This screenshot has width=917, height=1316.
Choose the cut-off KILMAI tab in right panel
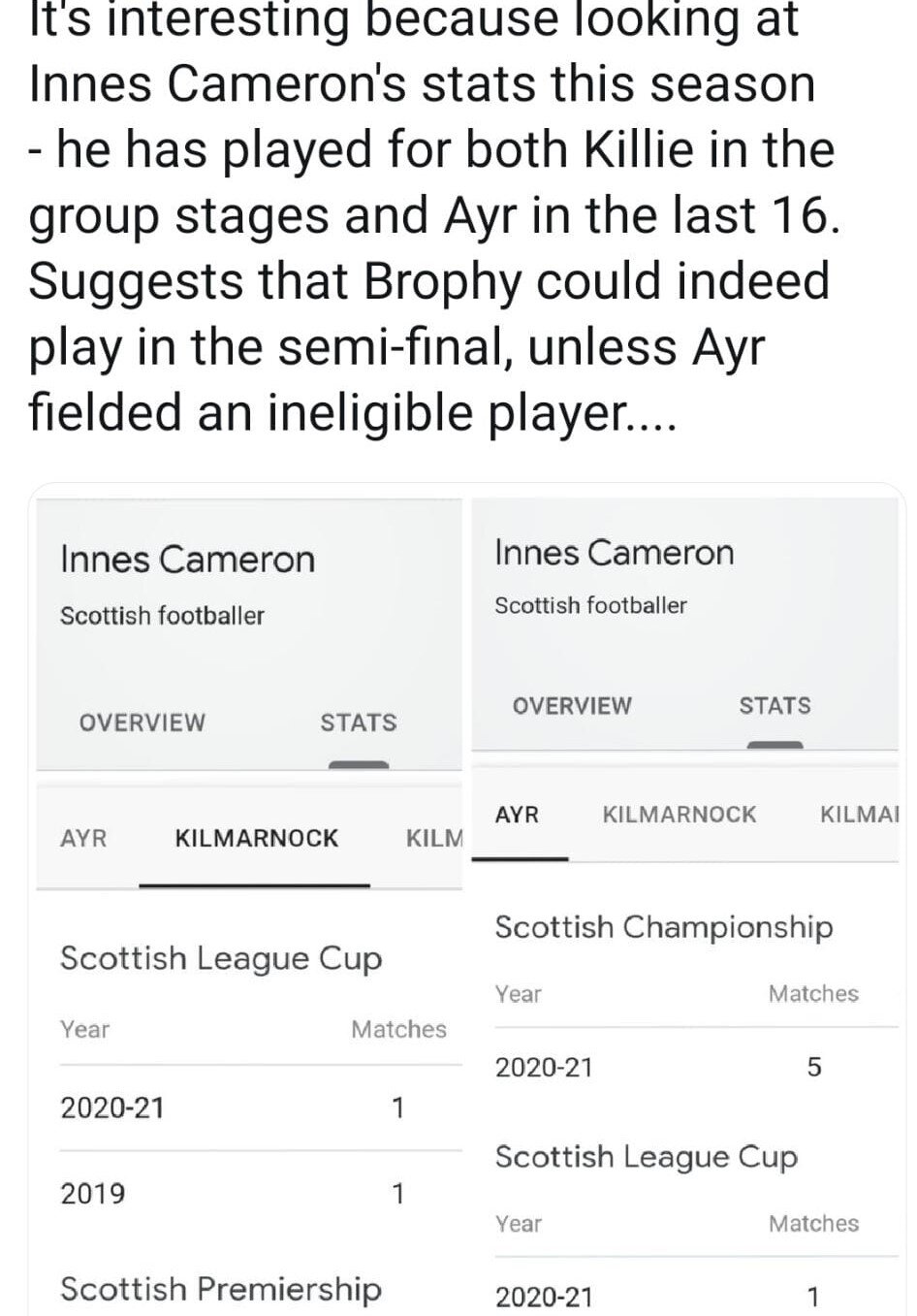pyautogui.click(x=860, y=815)
